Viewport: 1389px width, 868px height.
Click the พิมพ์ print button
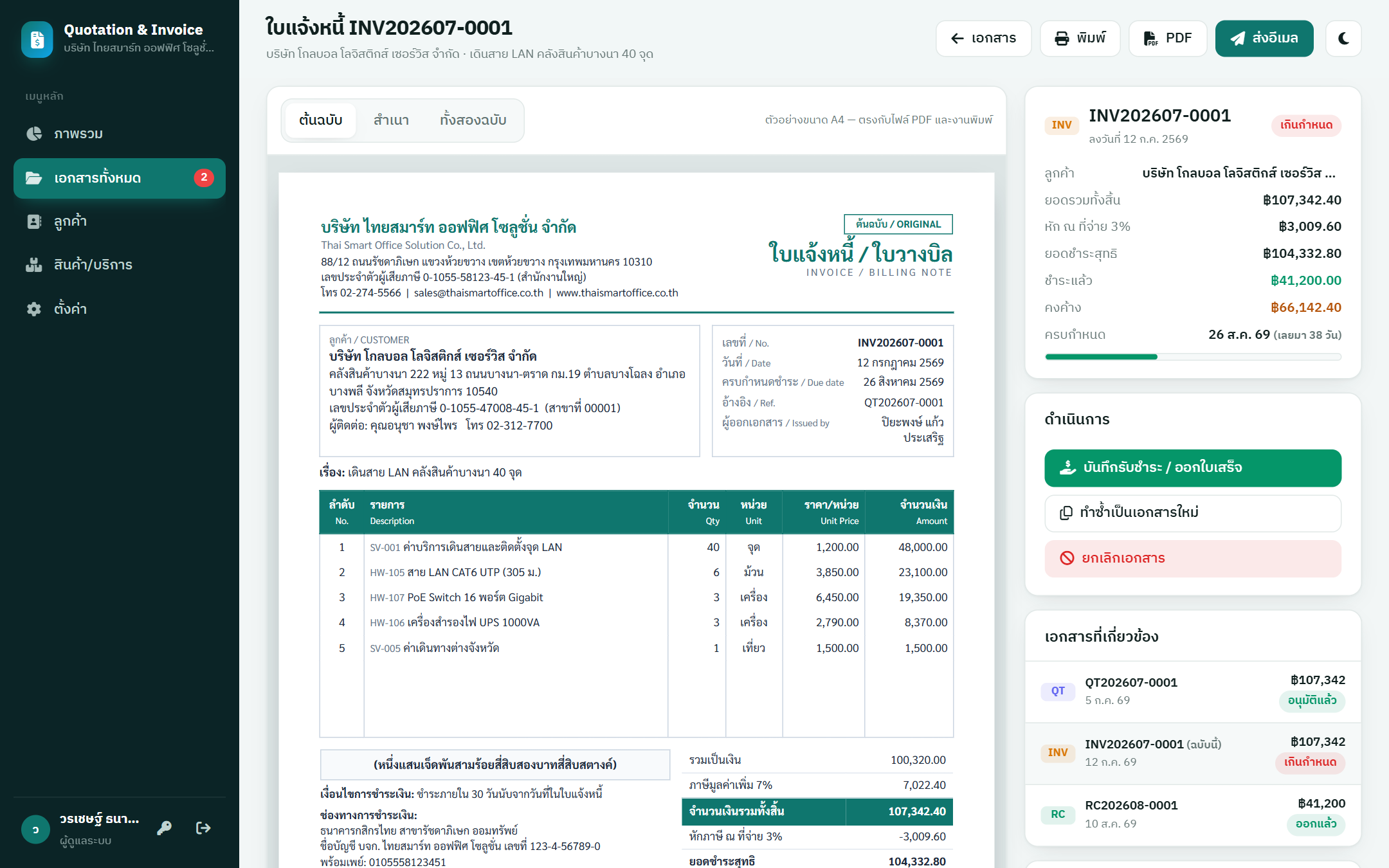tap(1080, 39)
